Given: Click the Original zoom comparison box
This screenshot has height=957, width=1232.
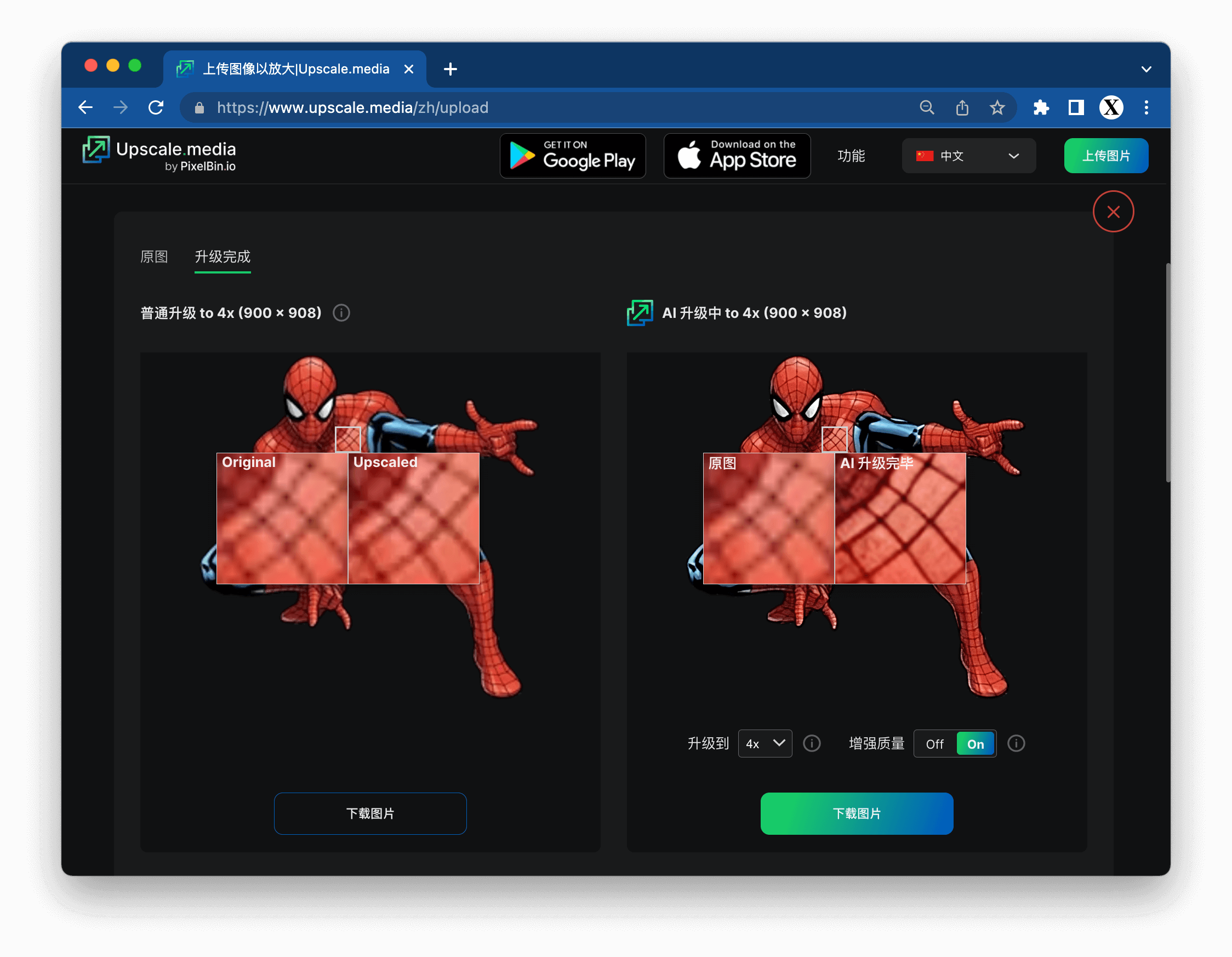Looking at the screenshot, I should (282, 518).
